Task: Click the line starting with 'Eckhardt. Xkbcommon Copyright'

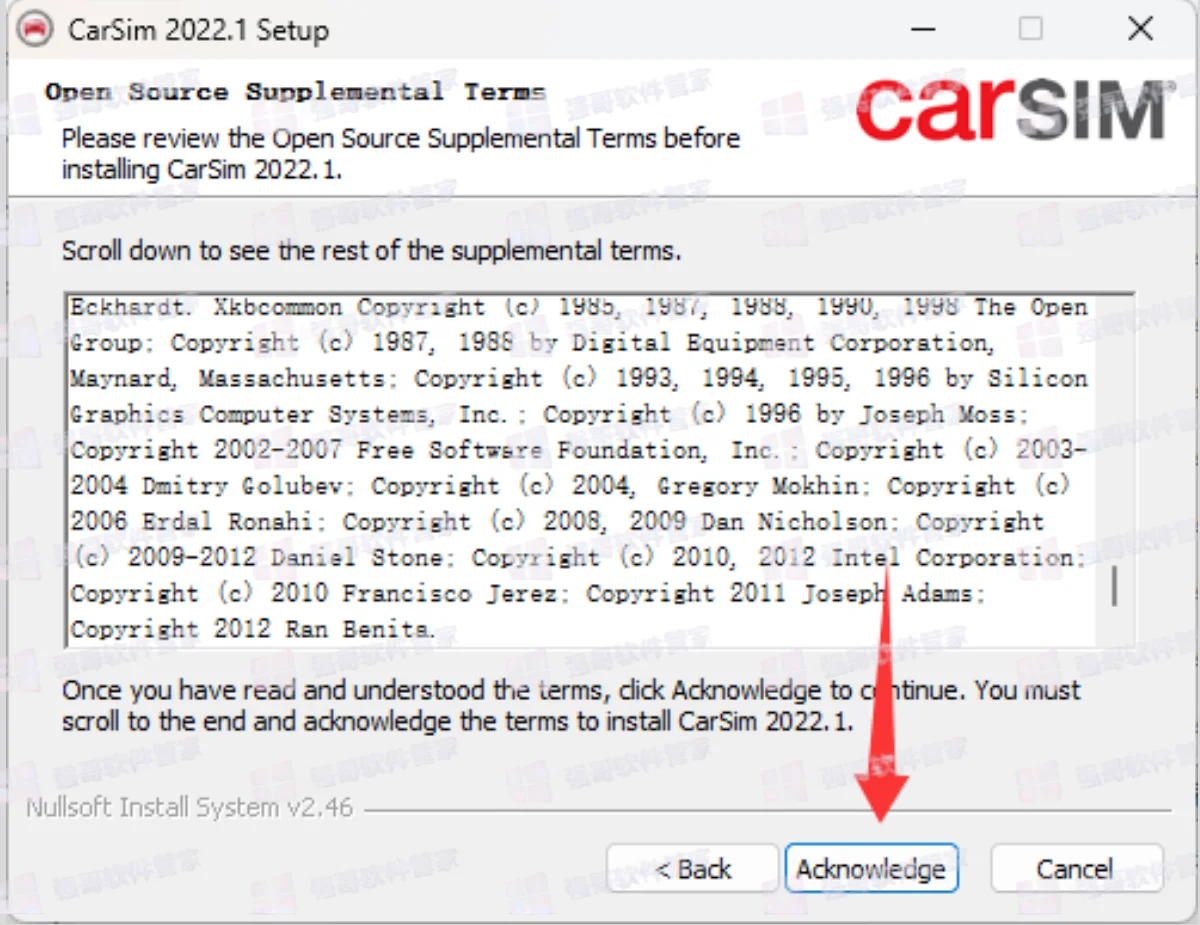Action: [x=578, y=307]
